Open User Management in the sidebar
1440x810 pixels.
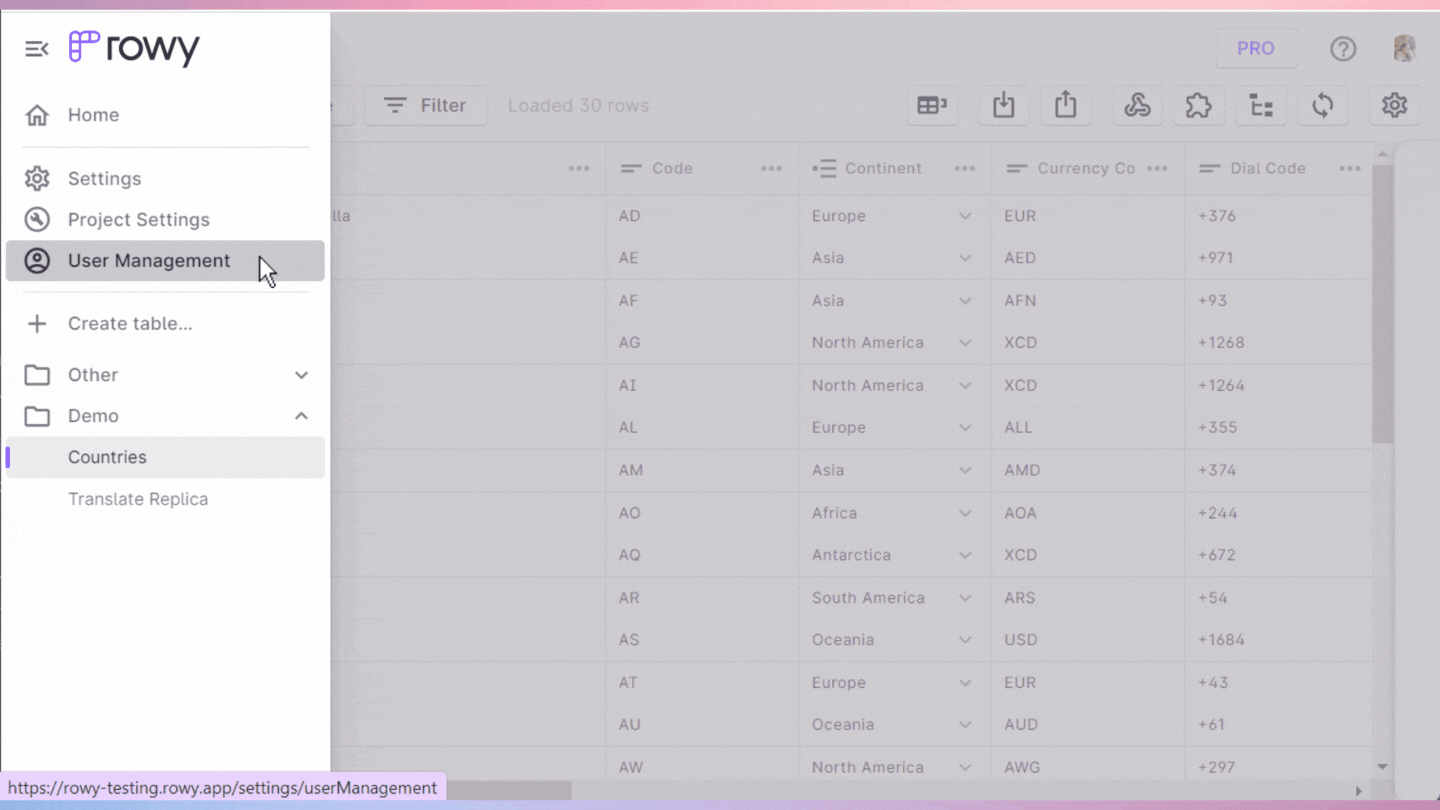click(x=149, y=261)
